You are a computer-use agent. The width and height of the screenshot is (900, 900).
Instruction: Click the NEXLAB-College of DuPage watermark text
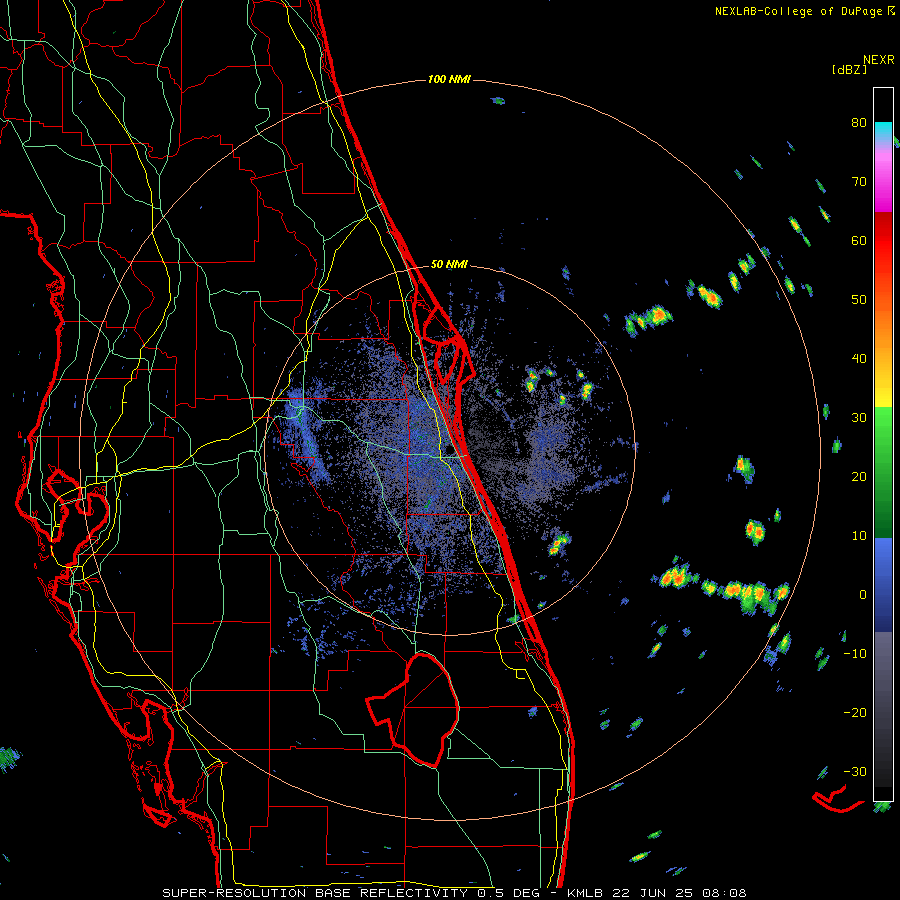(805, 11)
